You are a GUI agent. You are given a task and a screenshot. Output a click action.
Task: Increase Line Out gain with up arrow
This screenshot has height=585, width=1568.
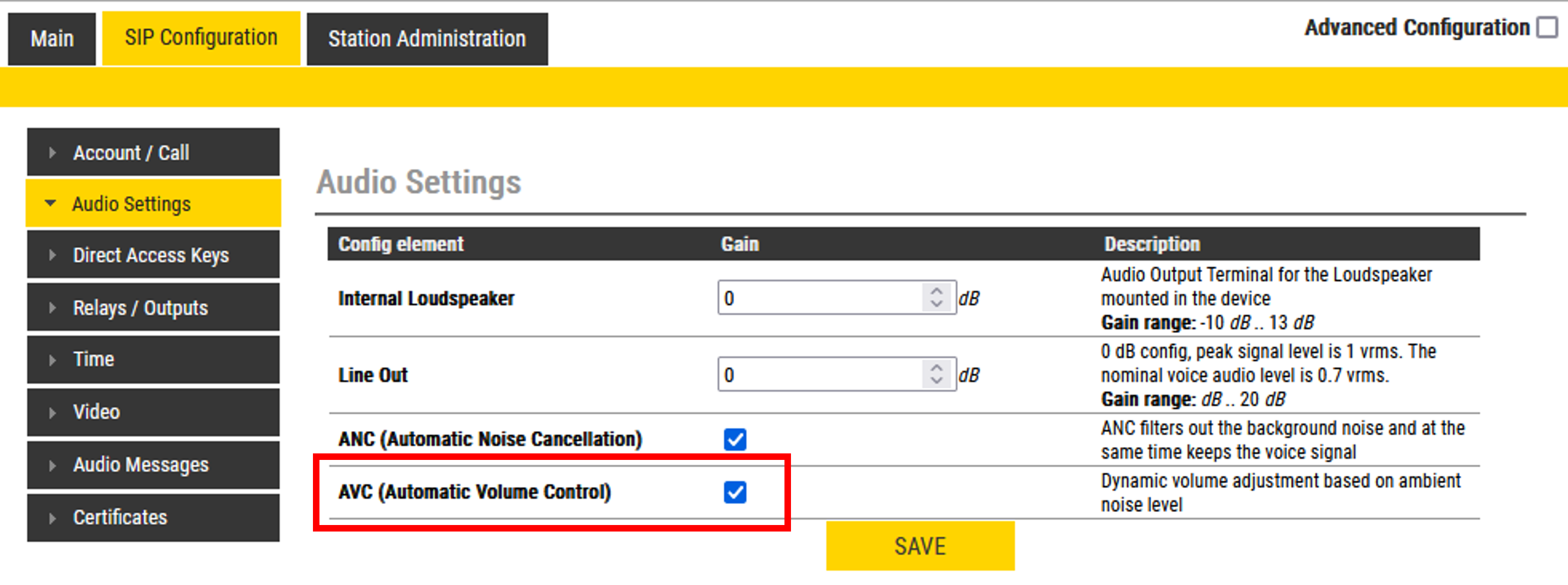(x=936, y=368)
